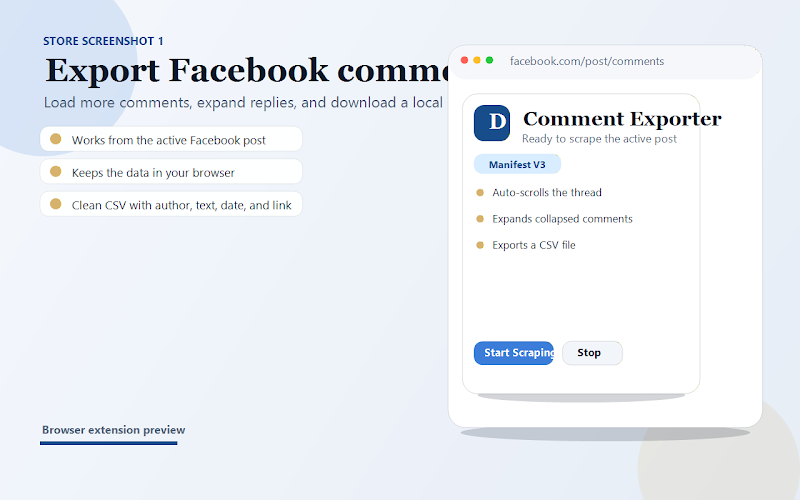Select the Manifest V3 badge
Screen dimensions: 800x500
pyautogui.click(x=517, y=164)
